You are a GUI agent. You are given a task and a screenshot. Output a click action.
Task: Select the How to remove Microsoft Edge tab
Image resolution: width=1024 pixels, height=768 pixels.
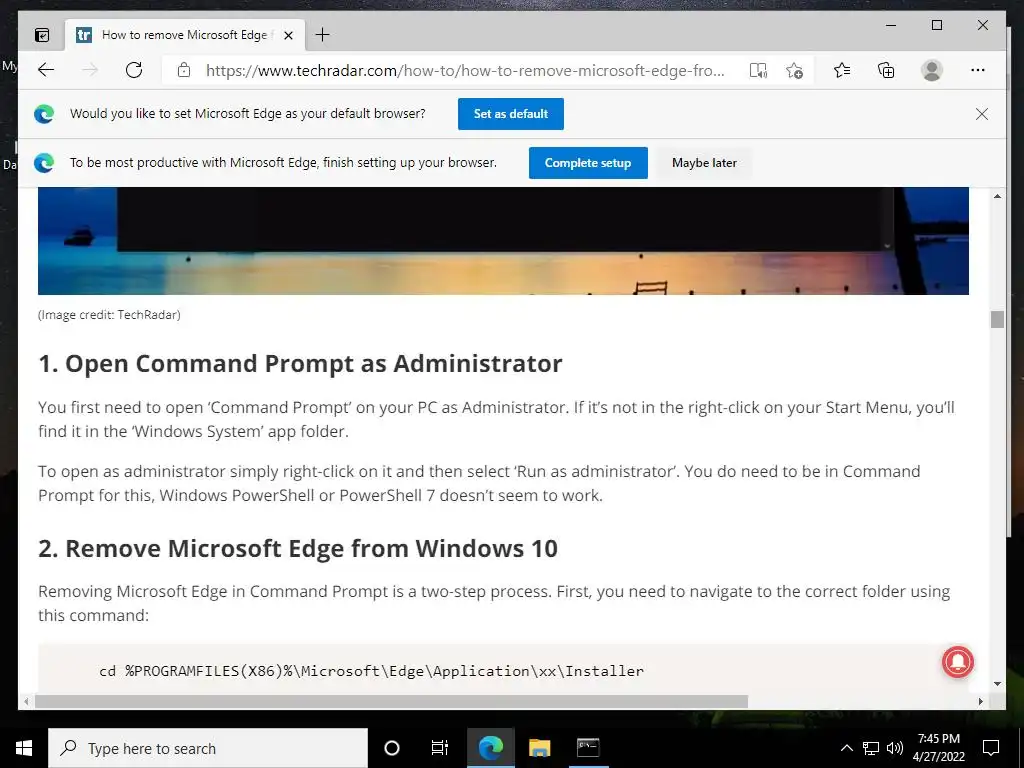point(185,35)
